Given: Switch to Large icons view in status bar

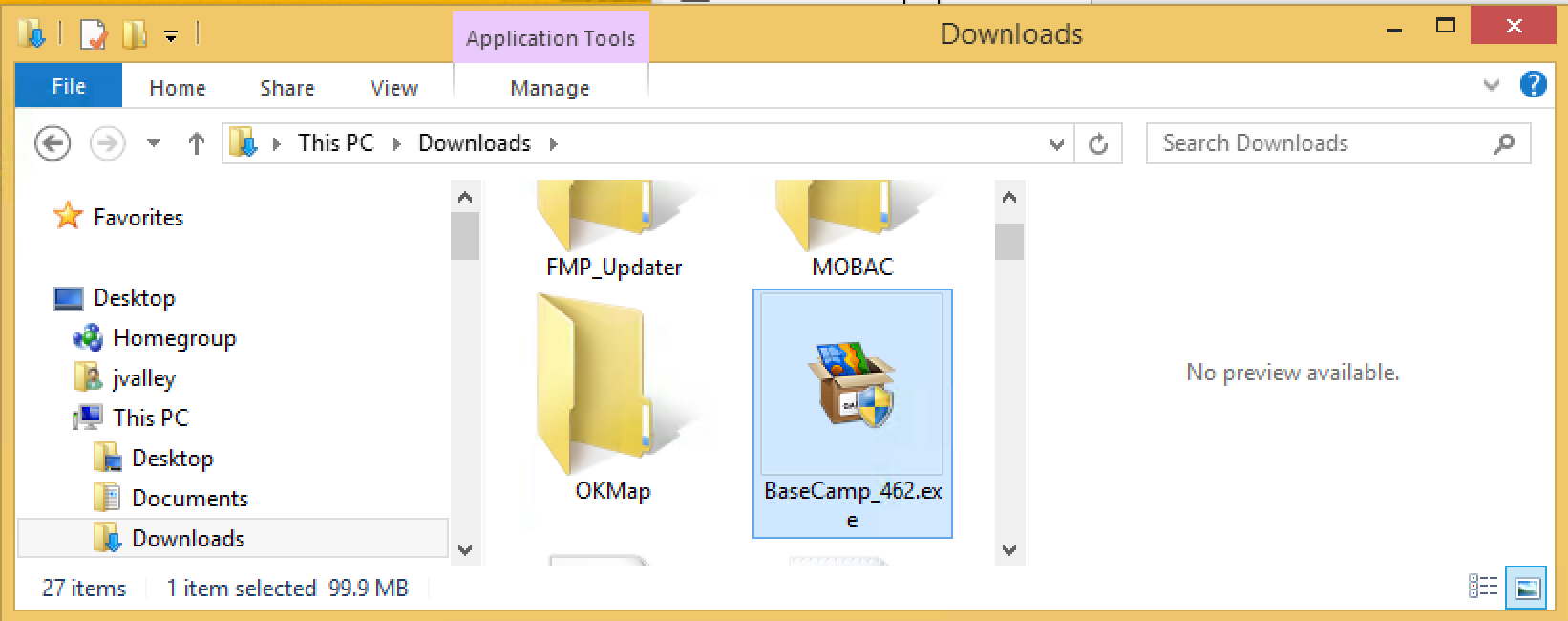Looking at the screenshot, I should pyautogui.click(x=1527, y=588).
